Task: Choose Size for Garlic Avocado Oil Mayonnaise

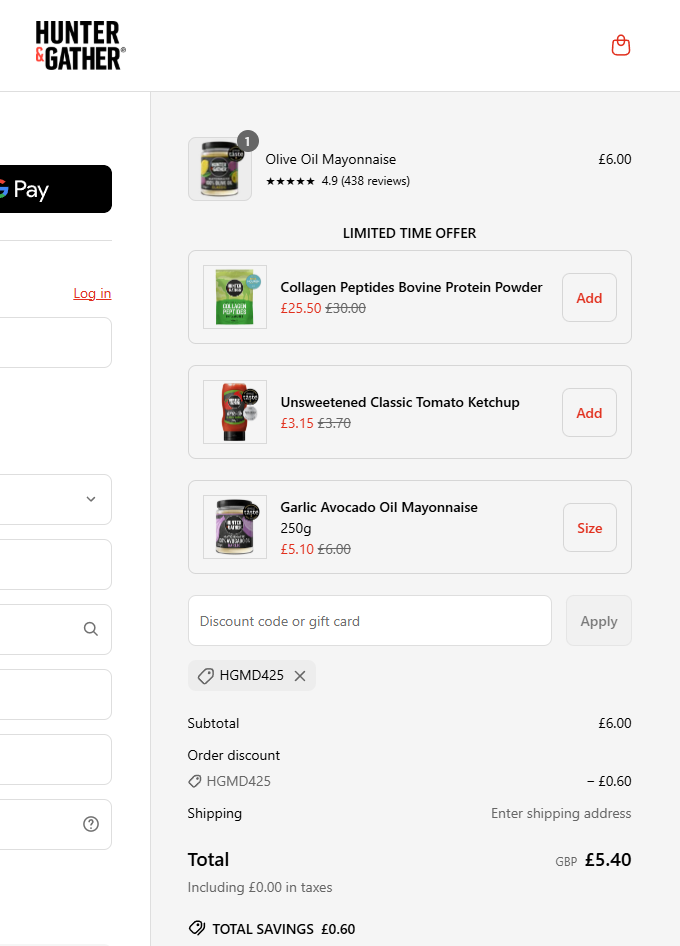Action: (x=589, y=528)
